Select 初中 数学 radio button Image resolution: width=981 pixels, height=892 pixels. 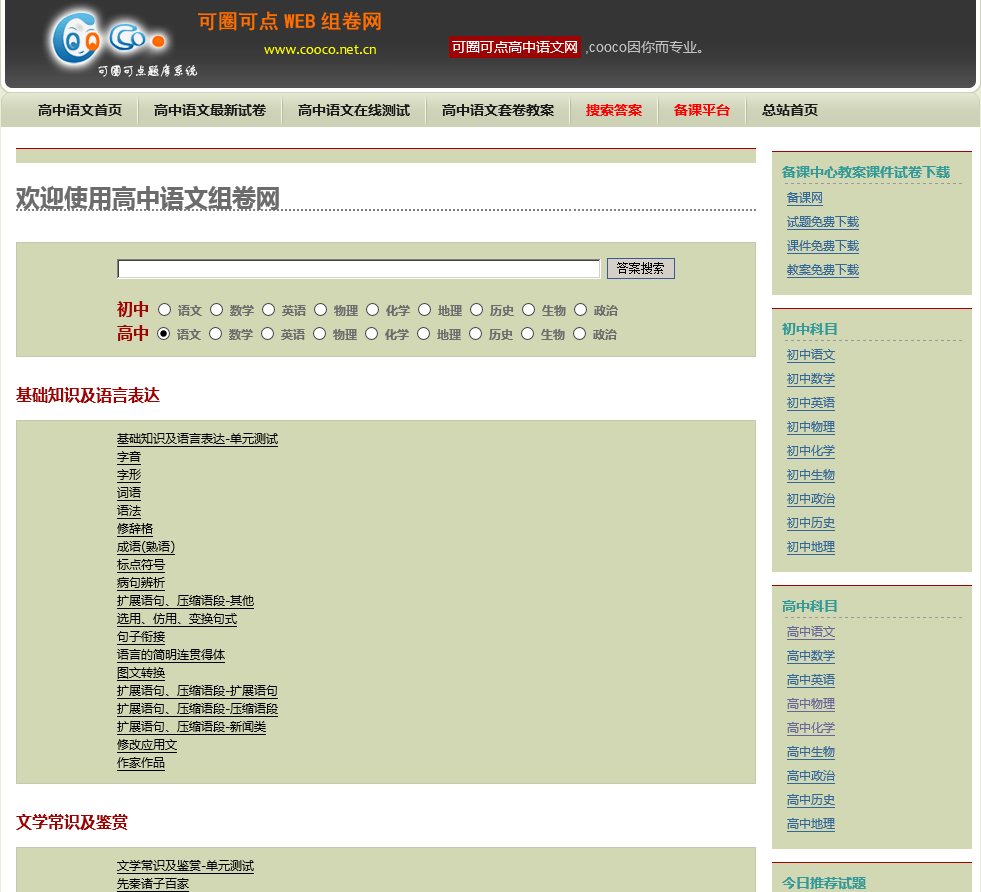click(x=216, y=310)
